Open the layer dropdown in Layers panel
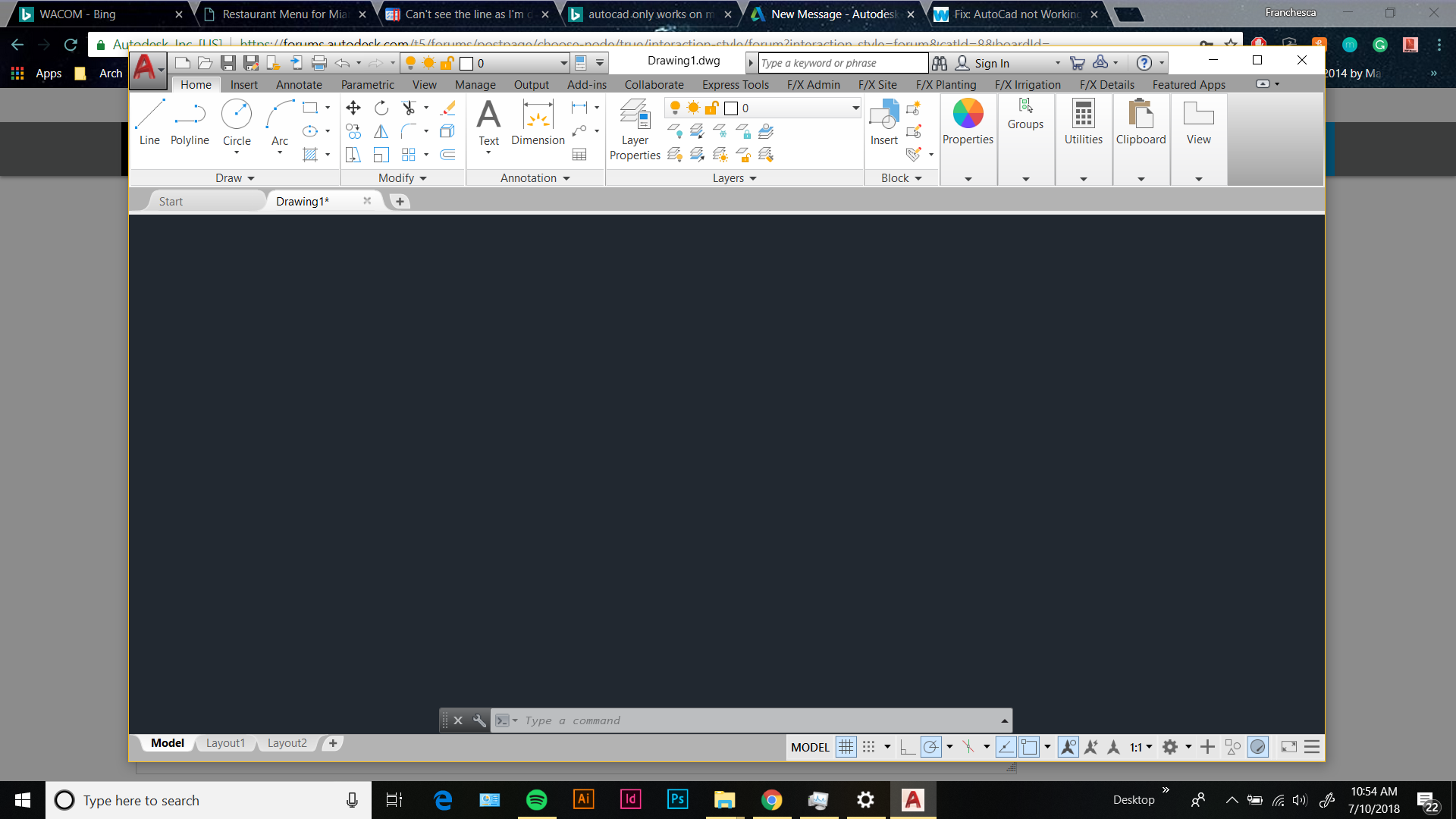Image resolution: width=1456 pixels, height=819 pixels. point(855,108)
